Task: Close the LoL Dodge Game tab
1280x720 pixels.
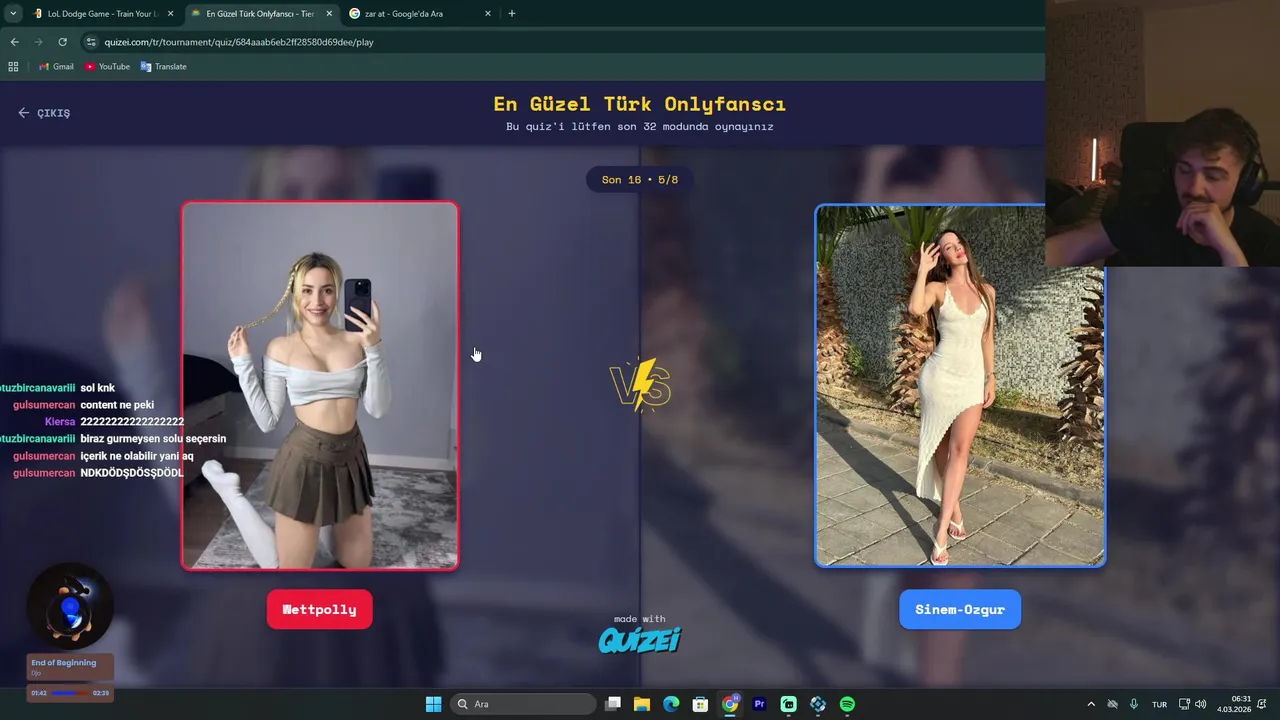Action: (170, 14)
